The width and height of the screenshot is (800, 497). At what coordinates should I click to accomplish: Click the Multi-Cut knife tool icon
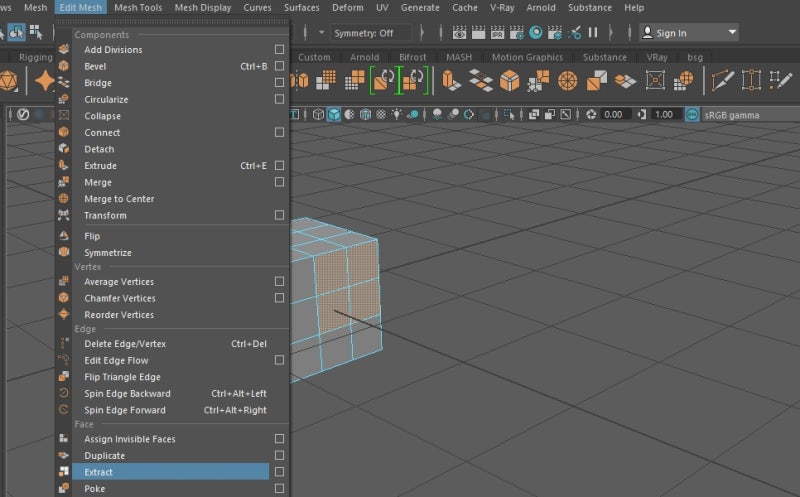[722, 81]
